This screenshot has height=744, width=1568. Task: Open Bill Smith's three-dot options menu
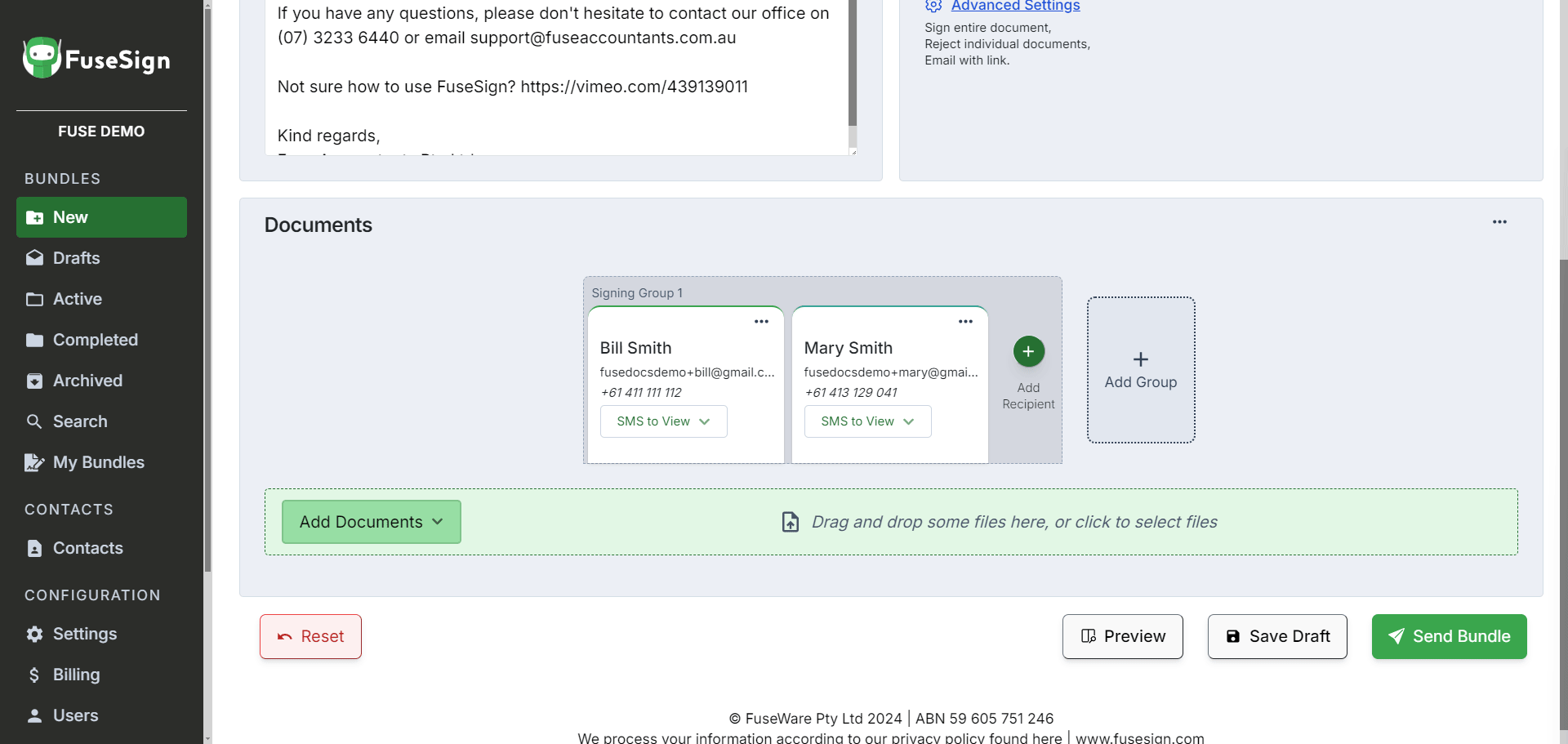click(x=761, y=322)
